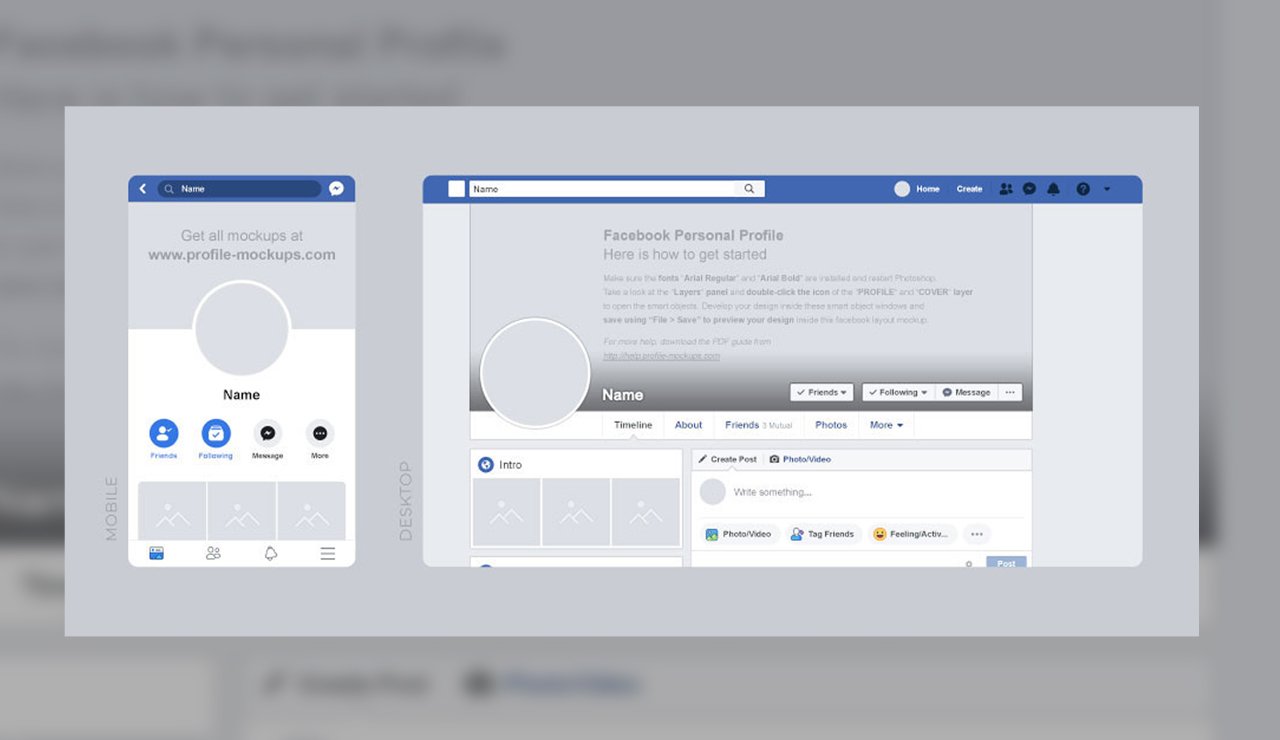
Task: Tap the mobile More circle icon
Action: (x=320, y=433)
